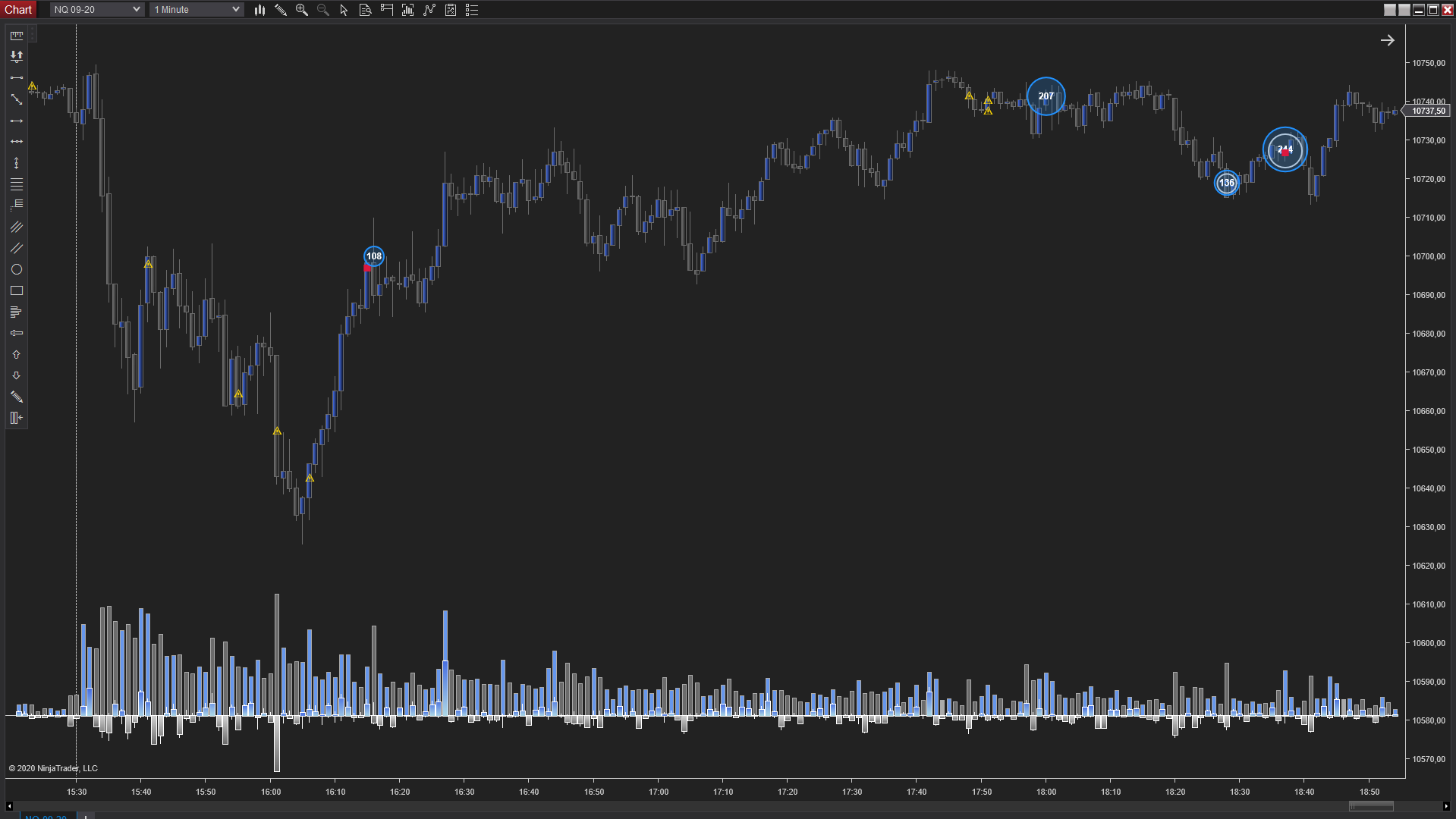
Task: Open the Data Box icon
Action: pyautogui.click(x=365, y=10)
